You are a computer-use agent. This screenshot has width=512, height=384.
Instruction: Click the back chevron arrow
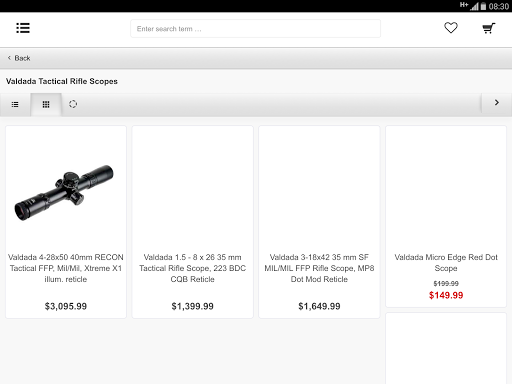(9, 58)
